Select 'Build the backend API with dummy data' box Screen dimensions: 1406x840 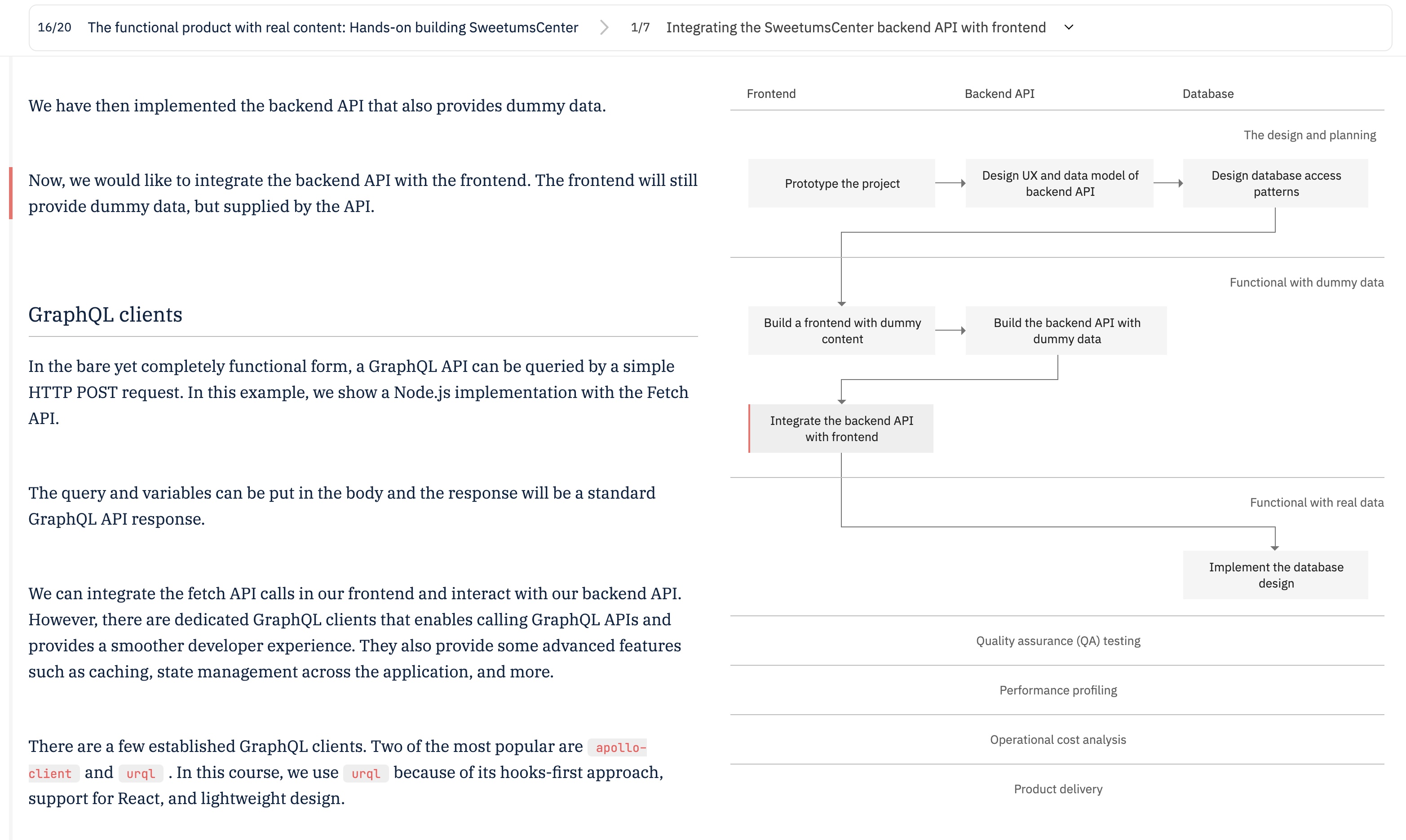click(1066, 331)
